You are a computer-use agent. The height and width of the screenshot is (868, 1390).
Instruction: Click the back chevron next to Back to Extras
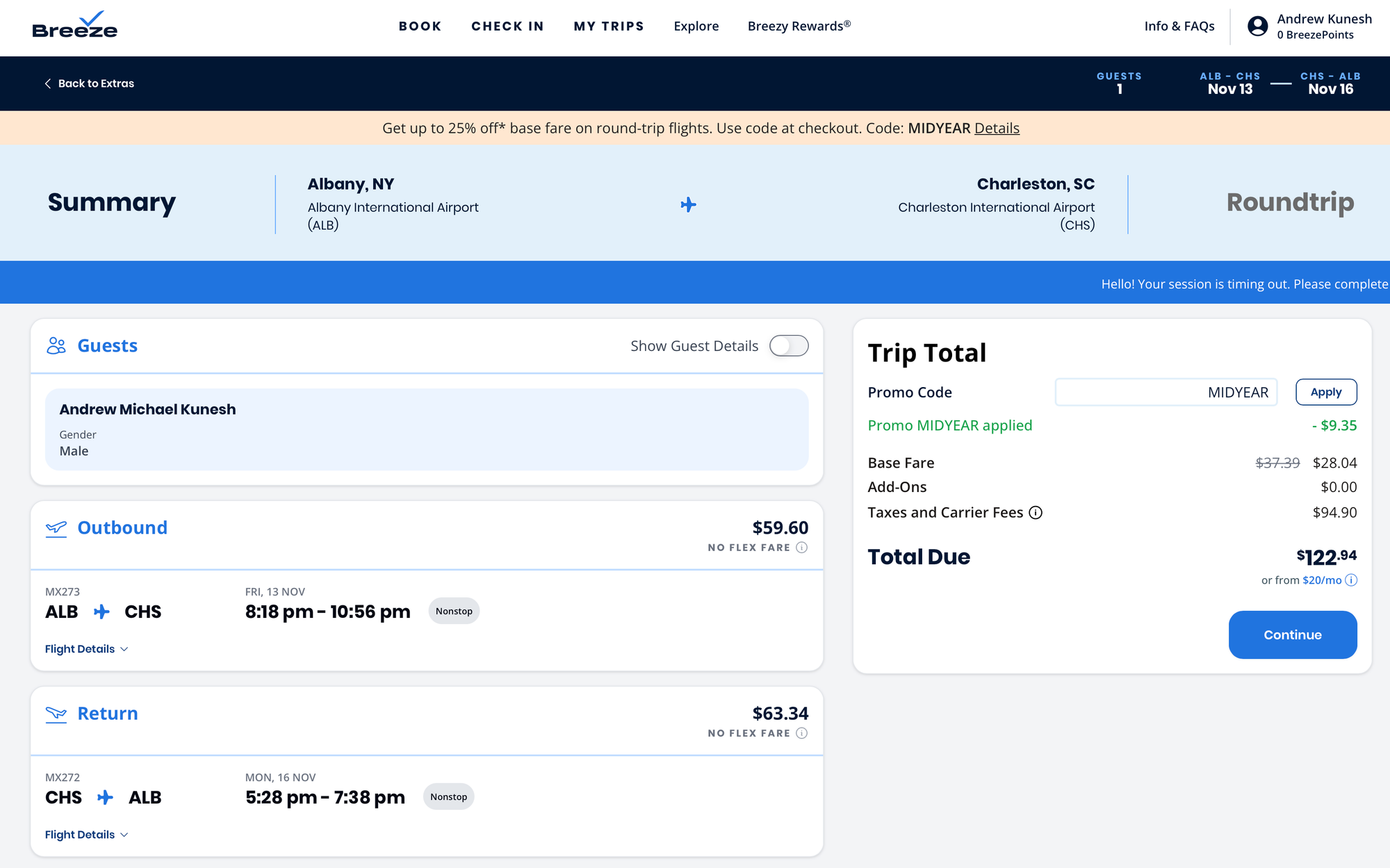point(48,83)
